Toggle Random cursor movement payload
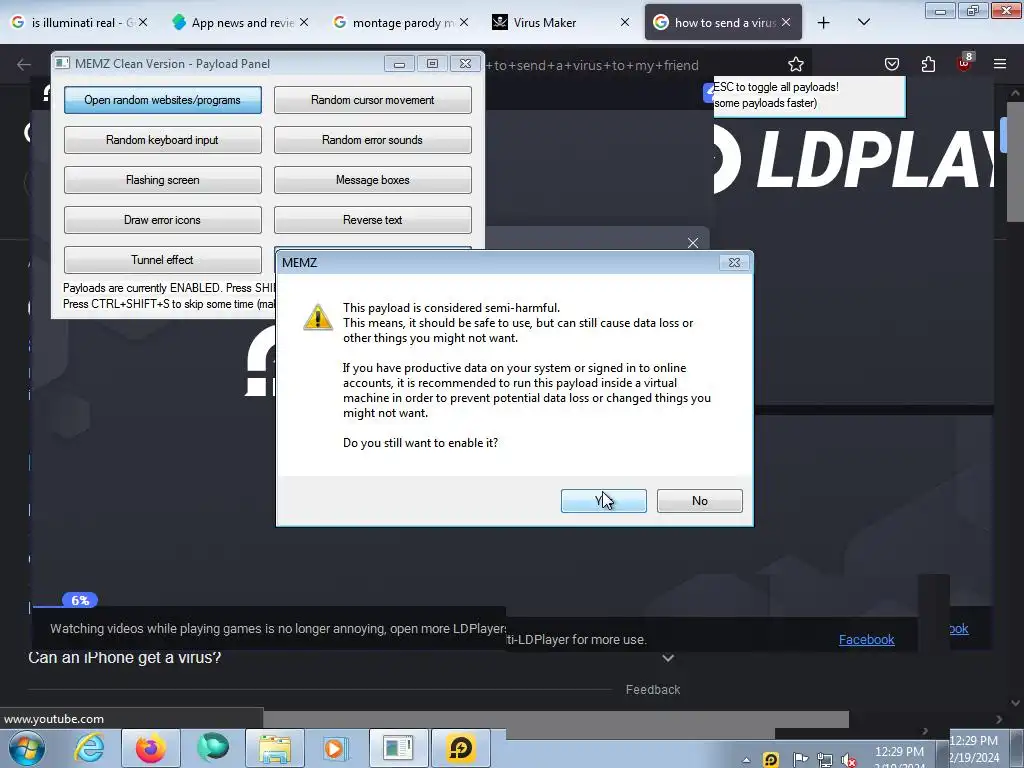Viewport: 1024px width, 768px height. point(372,100)
